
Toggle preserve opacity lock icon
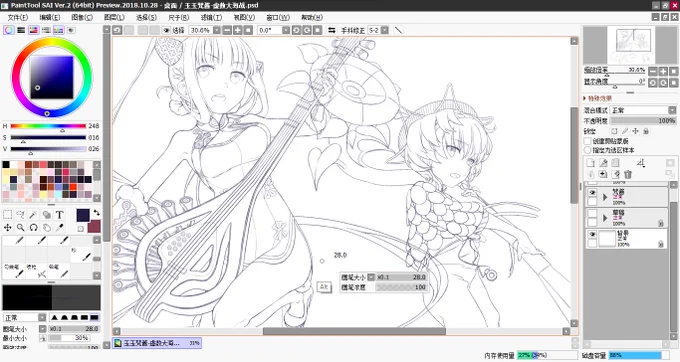pos(615,131)
